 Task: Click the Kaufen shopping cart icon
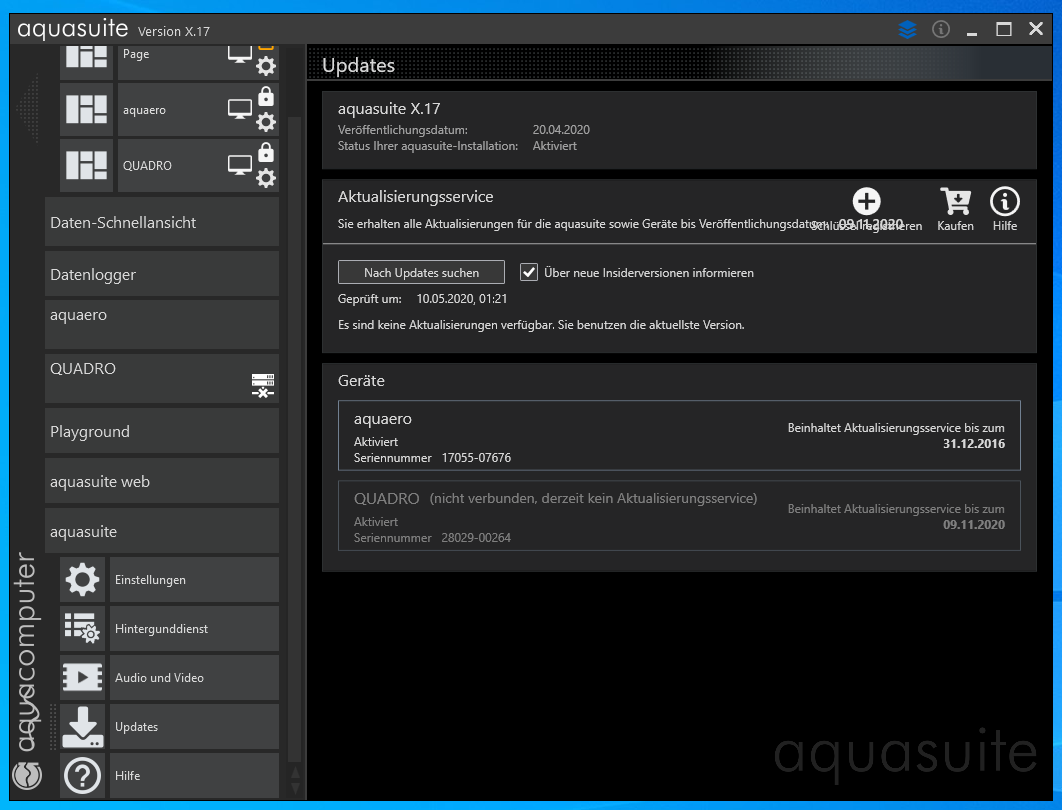pyautogui.click(x=955, y=203)
